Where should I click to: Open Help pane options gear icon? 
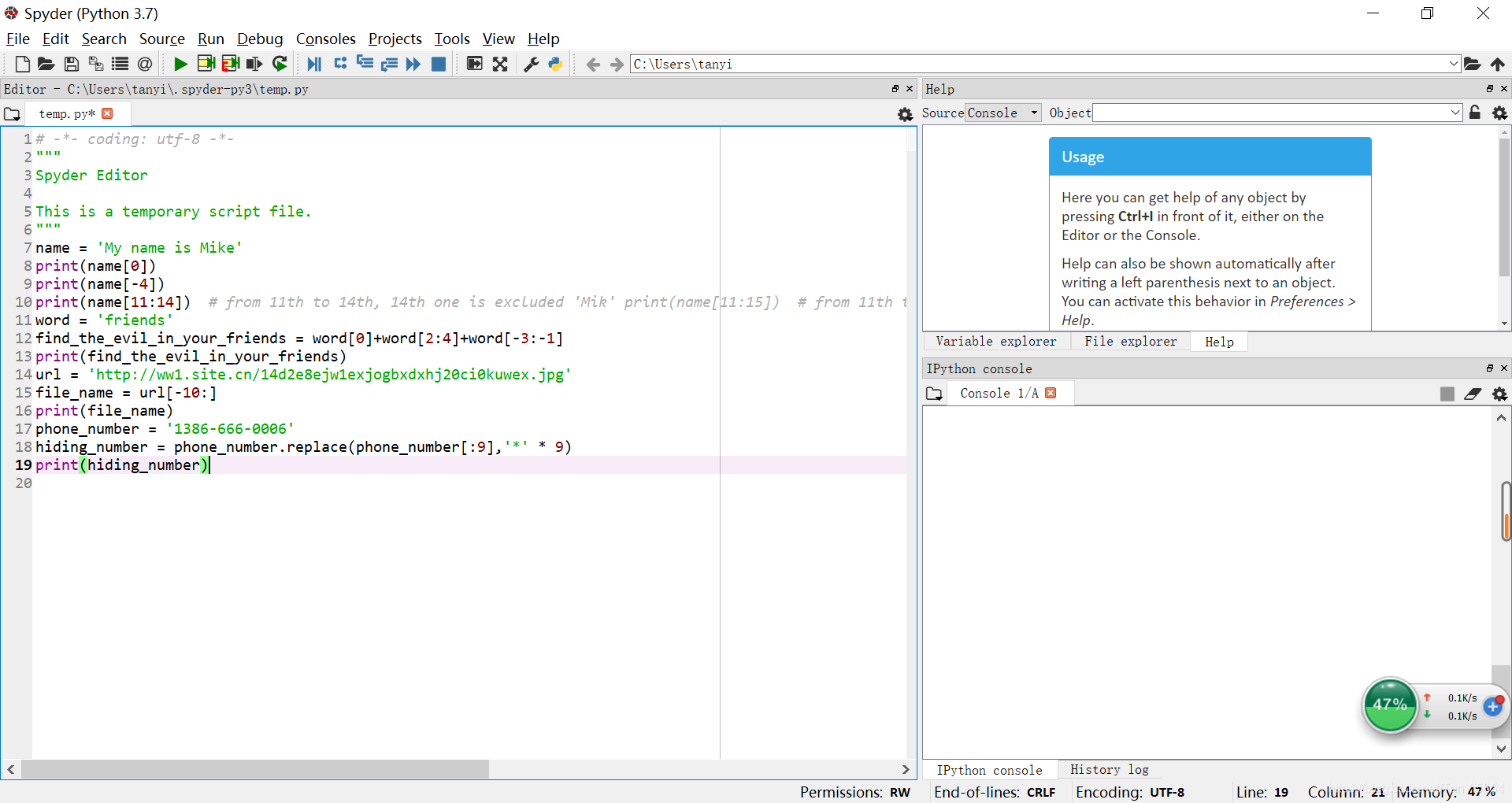(1500, 113)
